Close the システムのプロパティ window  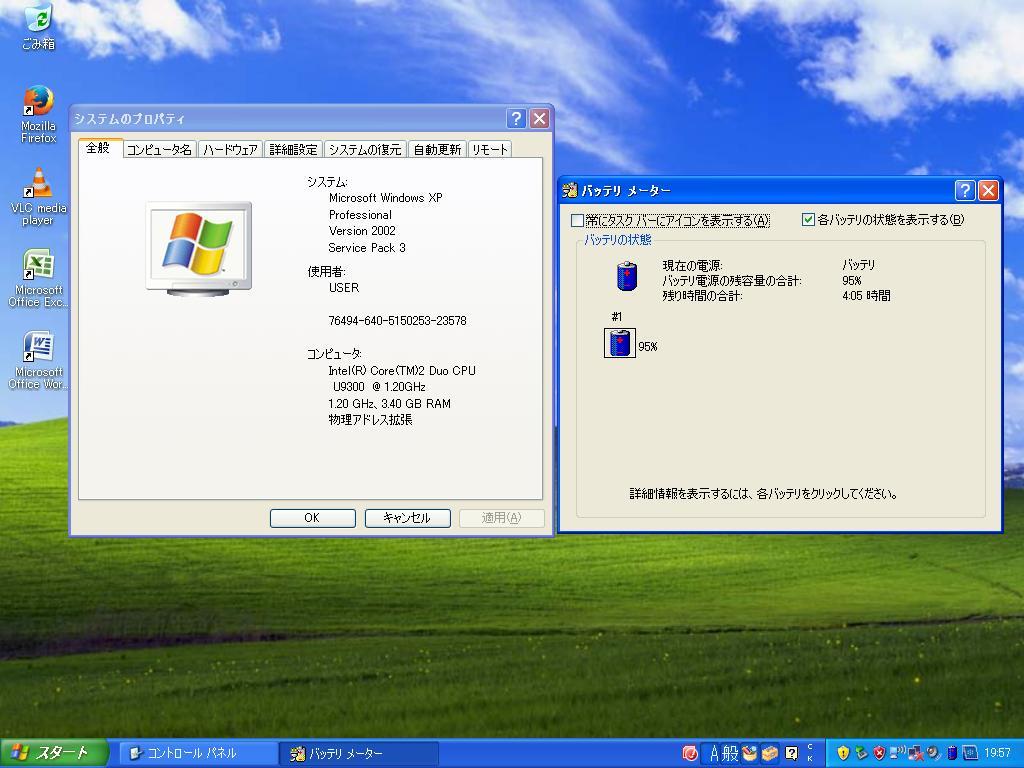[539, 119]
